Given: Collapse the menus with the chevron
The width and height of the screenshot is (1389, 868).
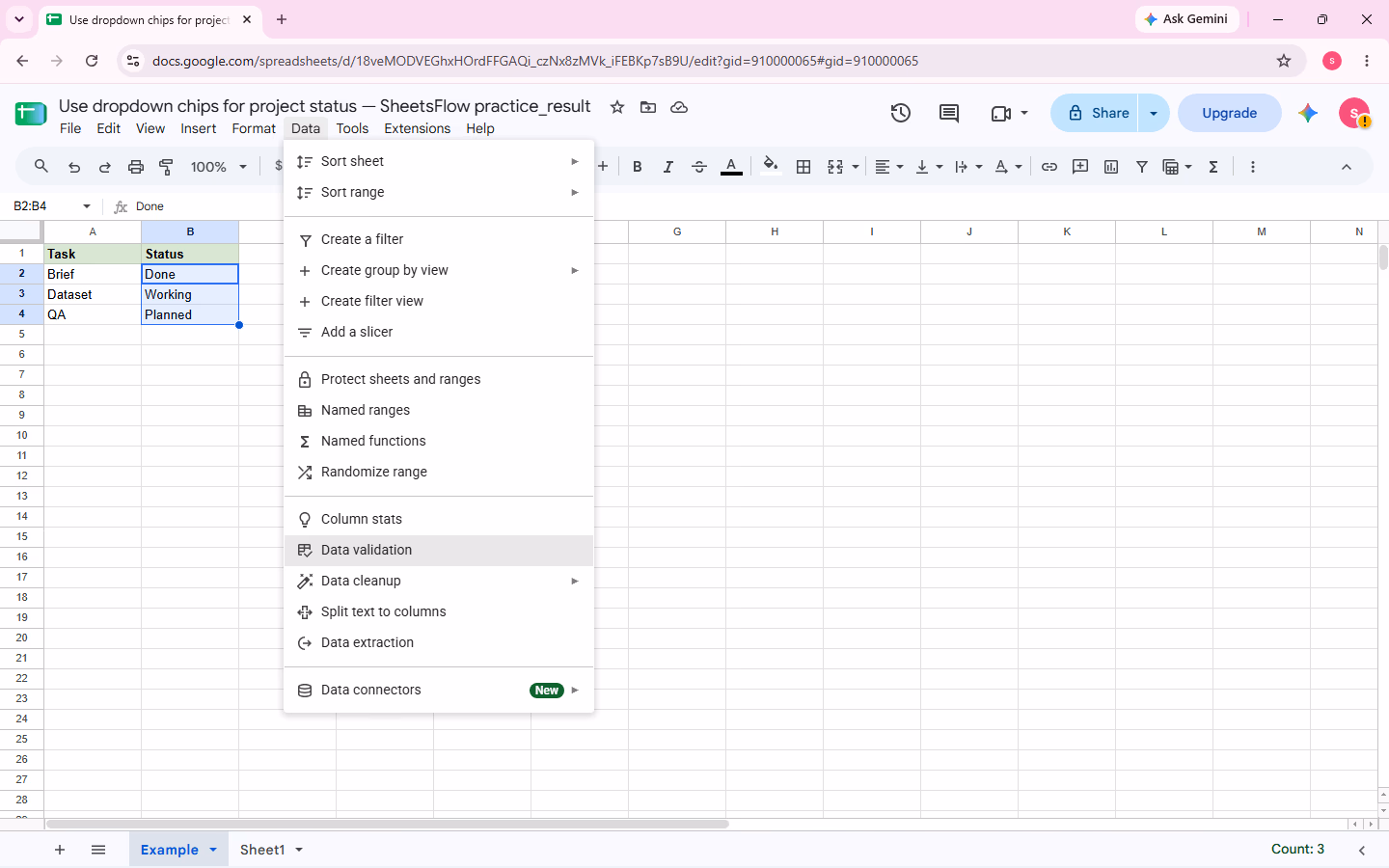Looking at the screenshot, I should 1347,167.
